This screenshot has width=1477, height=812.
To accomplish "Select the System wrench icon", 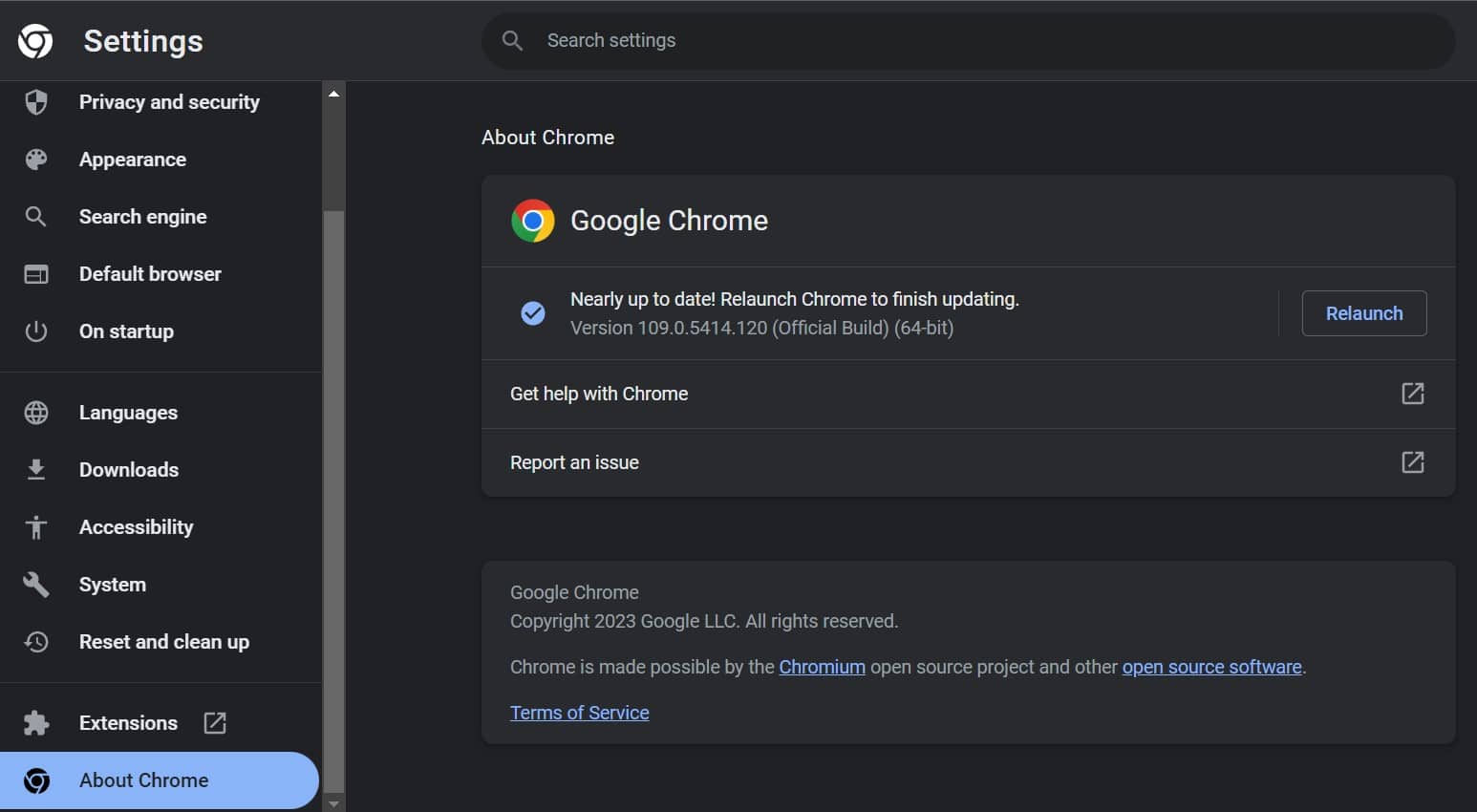I will click(35, 584).
